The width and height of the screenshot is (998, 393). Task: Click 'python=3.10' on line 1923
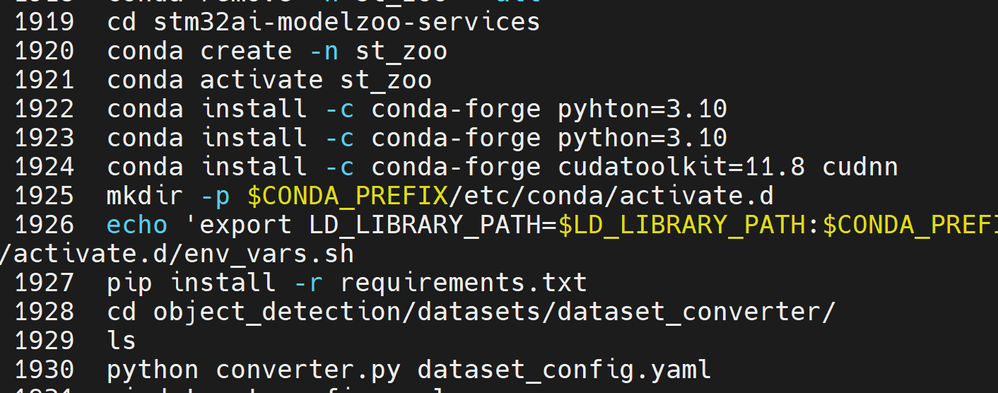click(642, 138)
